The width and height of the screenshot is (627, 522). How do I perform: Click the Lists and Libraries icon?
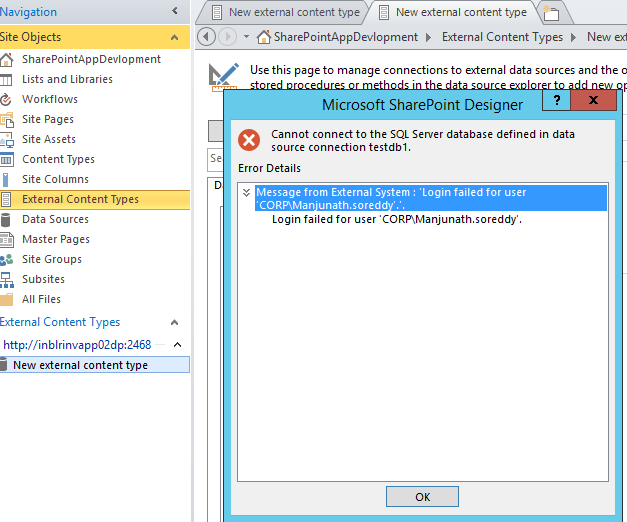tap(6, 80)
